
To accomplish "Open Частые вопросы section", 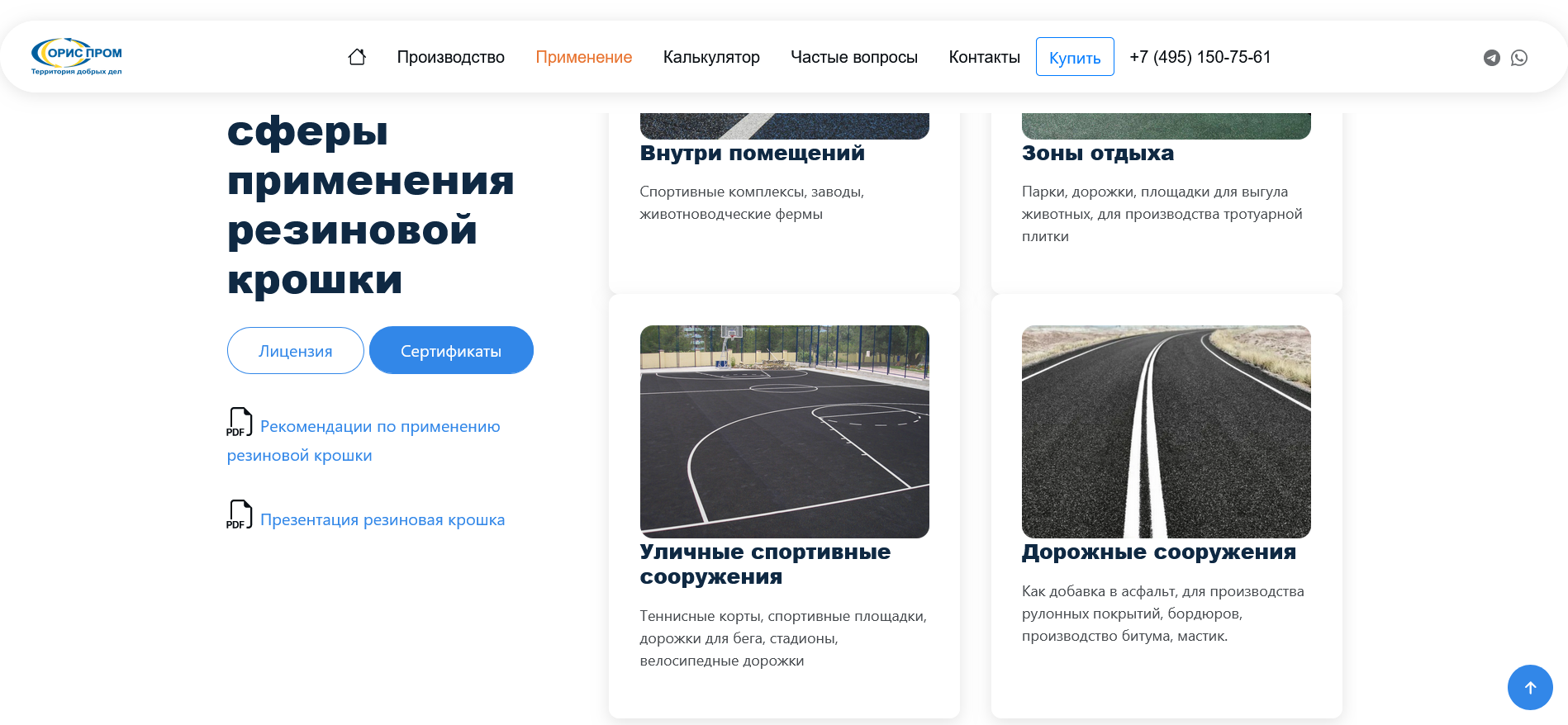I will pyautogui.click(x=853, y=57).
